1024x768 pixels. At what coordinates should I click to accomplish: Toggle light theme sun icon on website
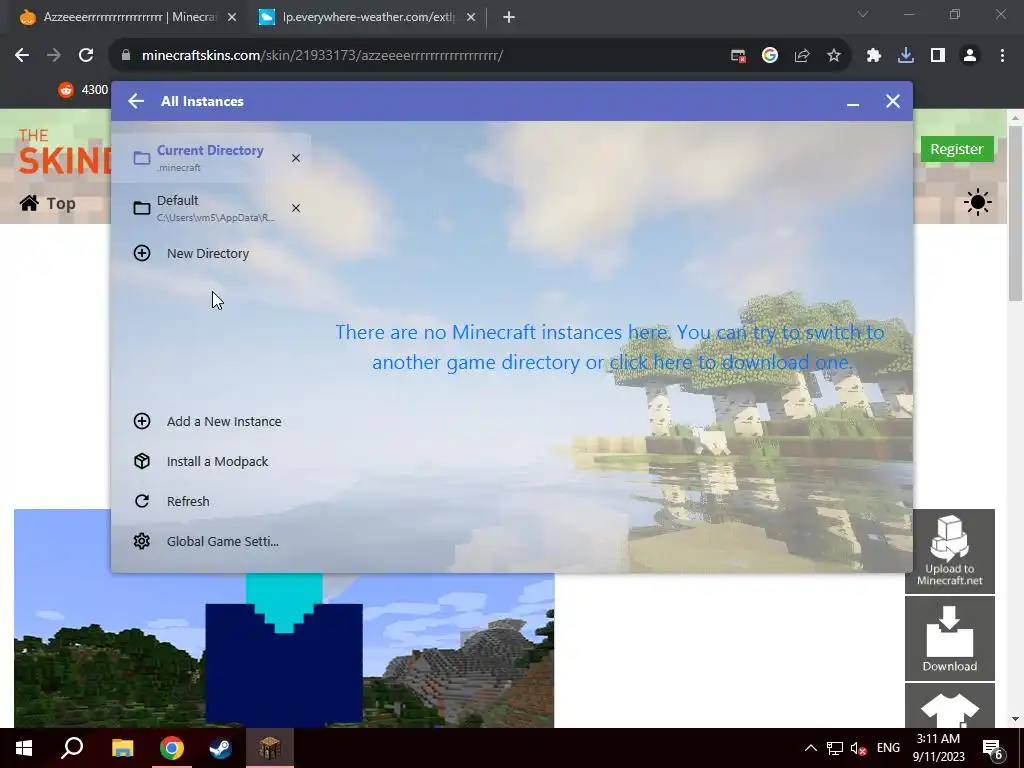point(978,202)
